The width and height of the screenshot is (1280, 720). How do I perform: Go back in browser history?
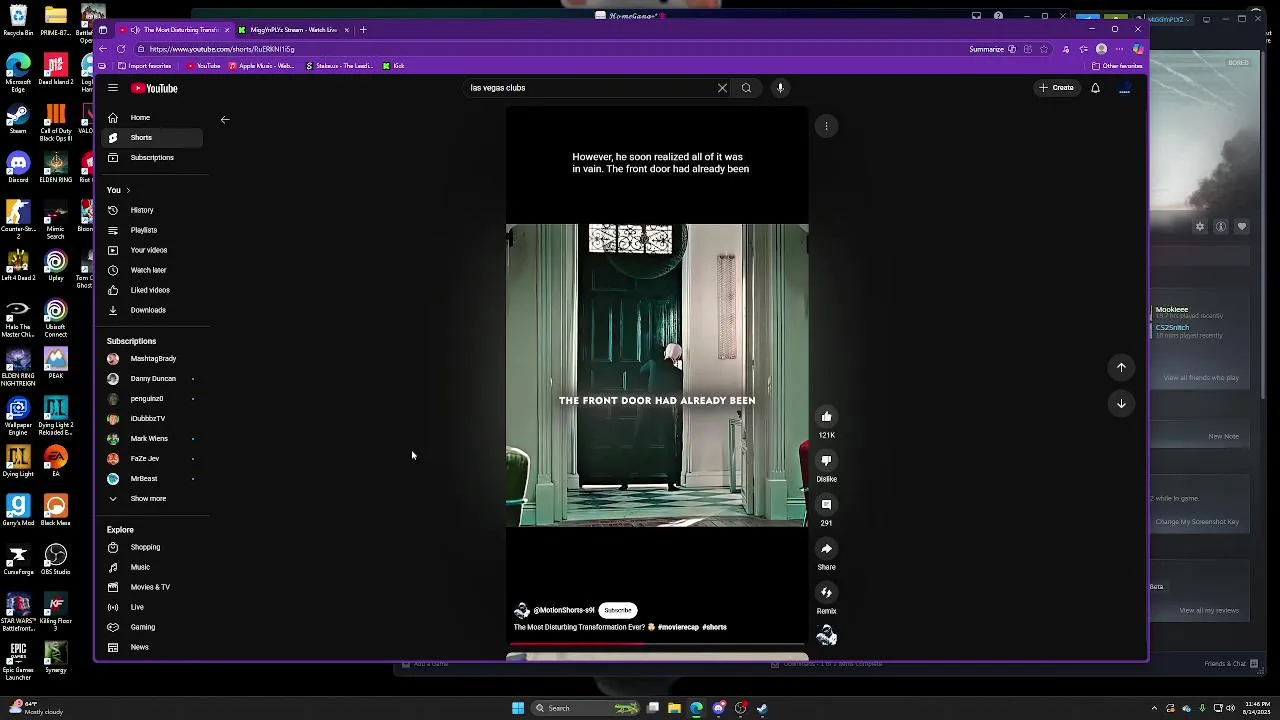pos(102,49)
